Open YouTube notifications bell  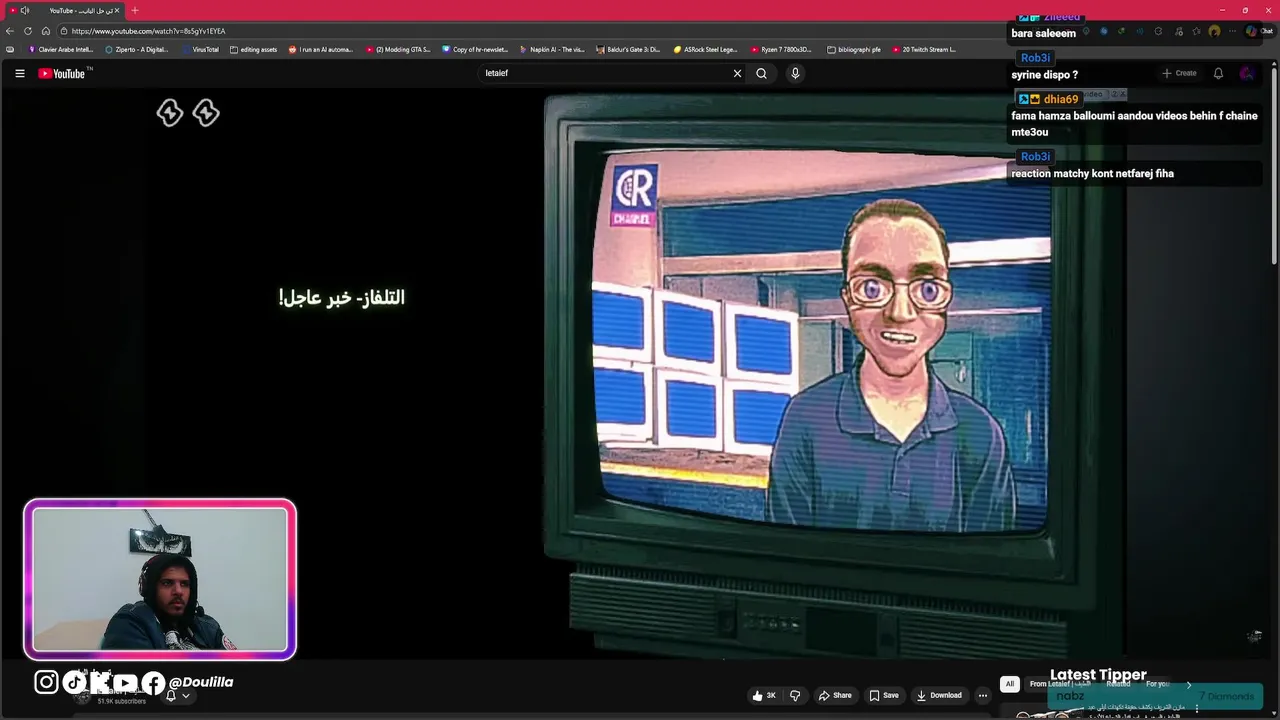point(1218,73)
